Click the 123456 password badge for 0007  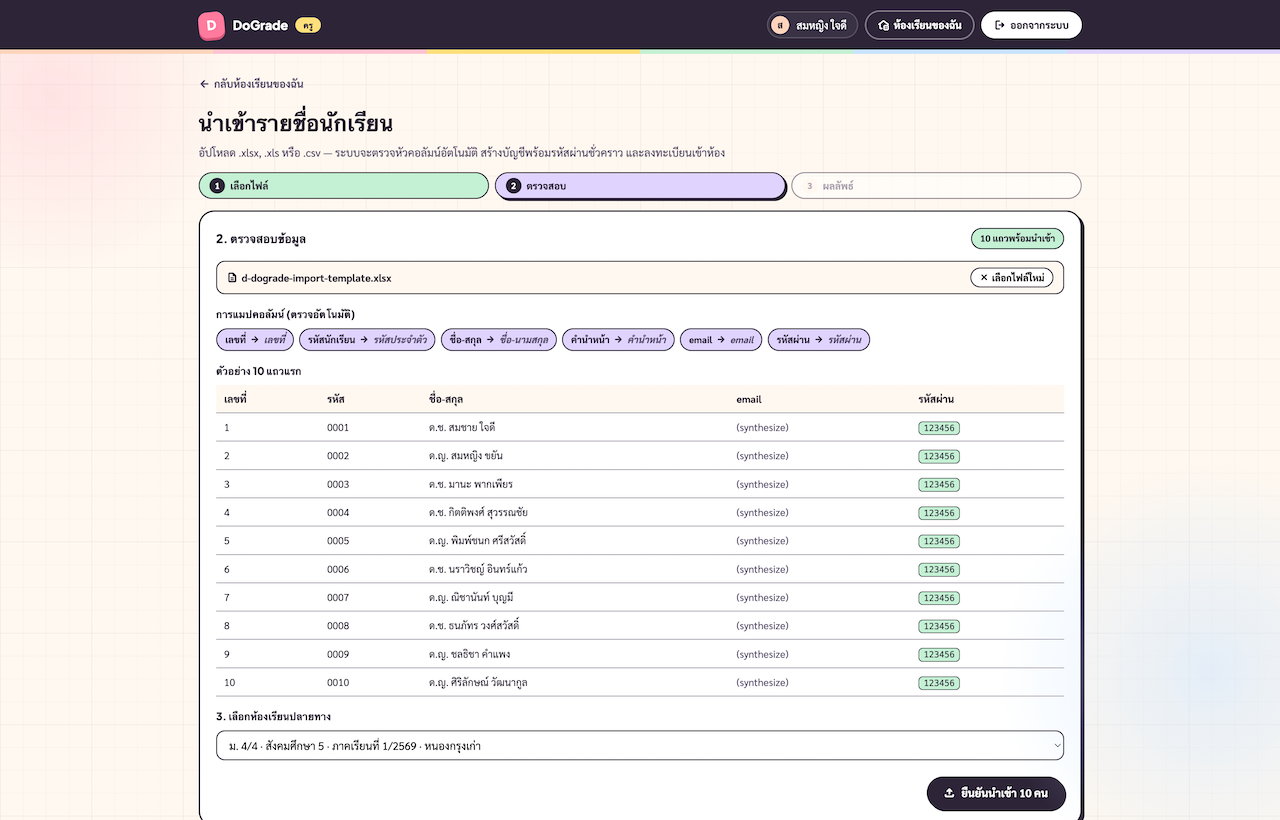tap(939, 598)
